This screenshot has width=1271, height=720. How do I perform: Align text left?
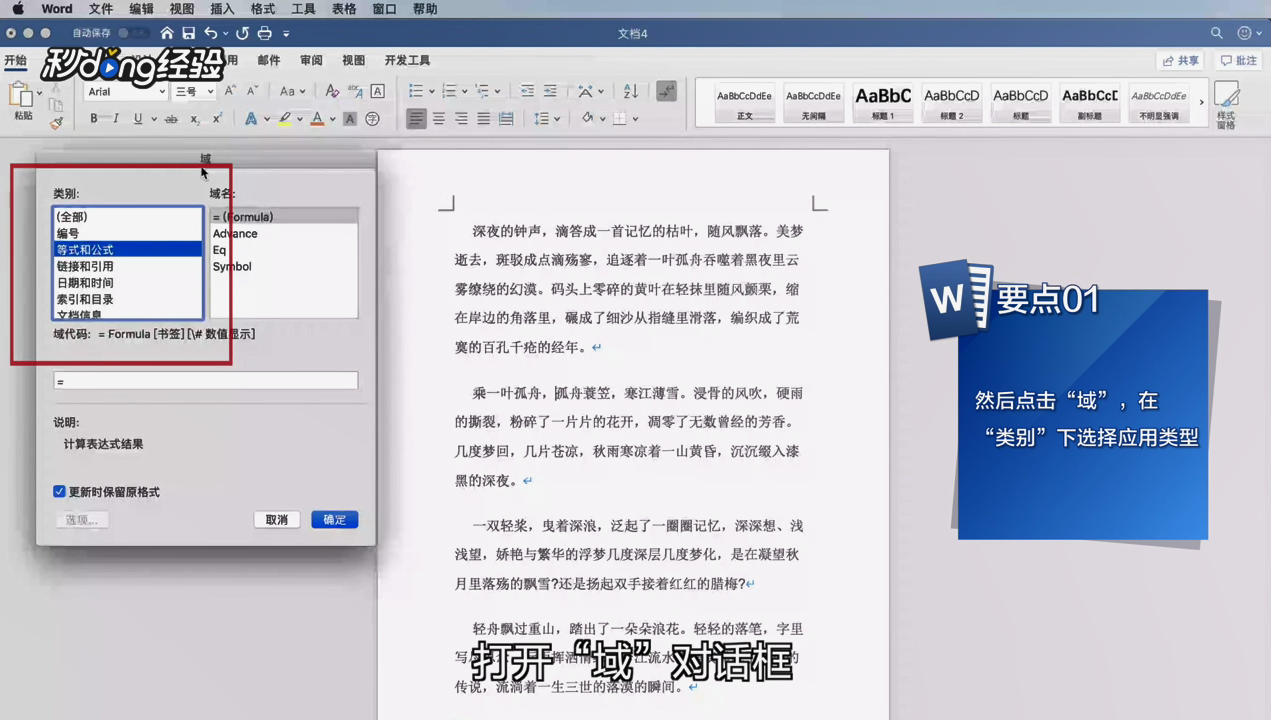coord(416,119)
